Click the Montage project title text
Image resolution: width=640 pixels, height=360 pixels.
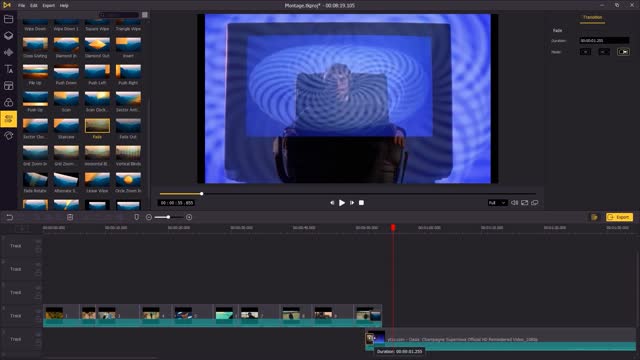point(320,6)
